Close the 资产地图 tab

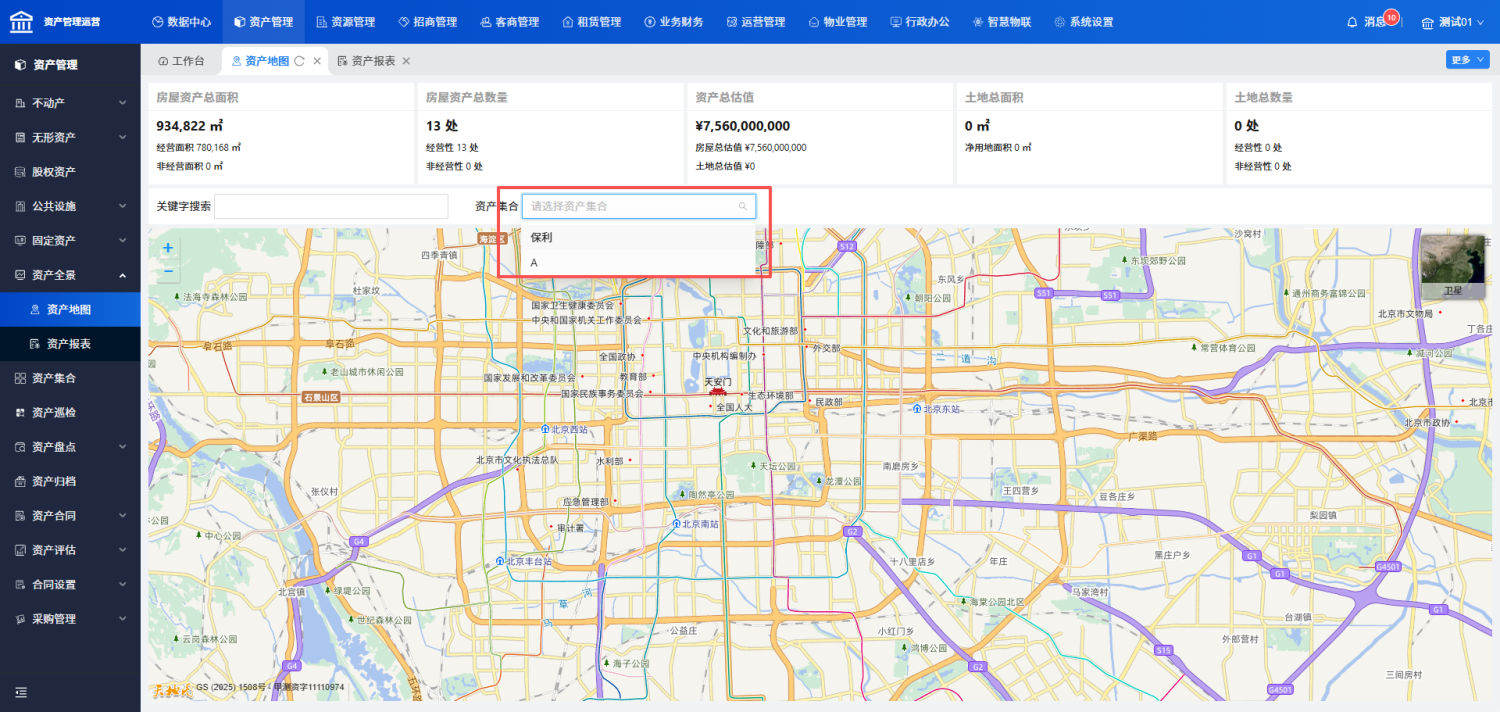coord(317,61)
